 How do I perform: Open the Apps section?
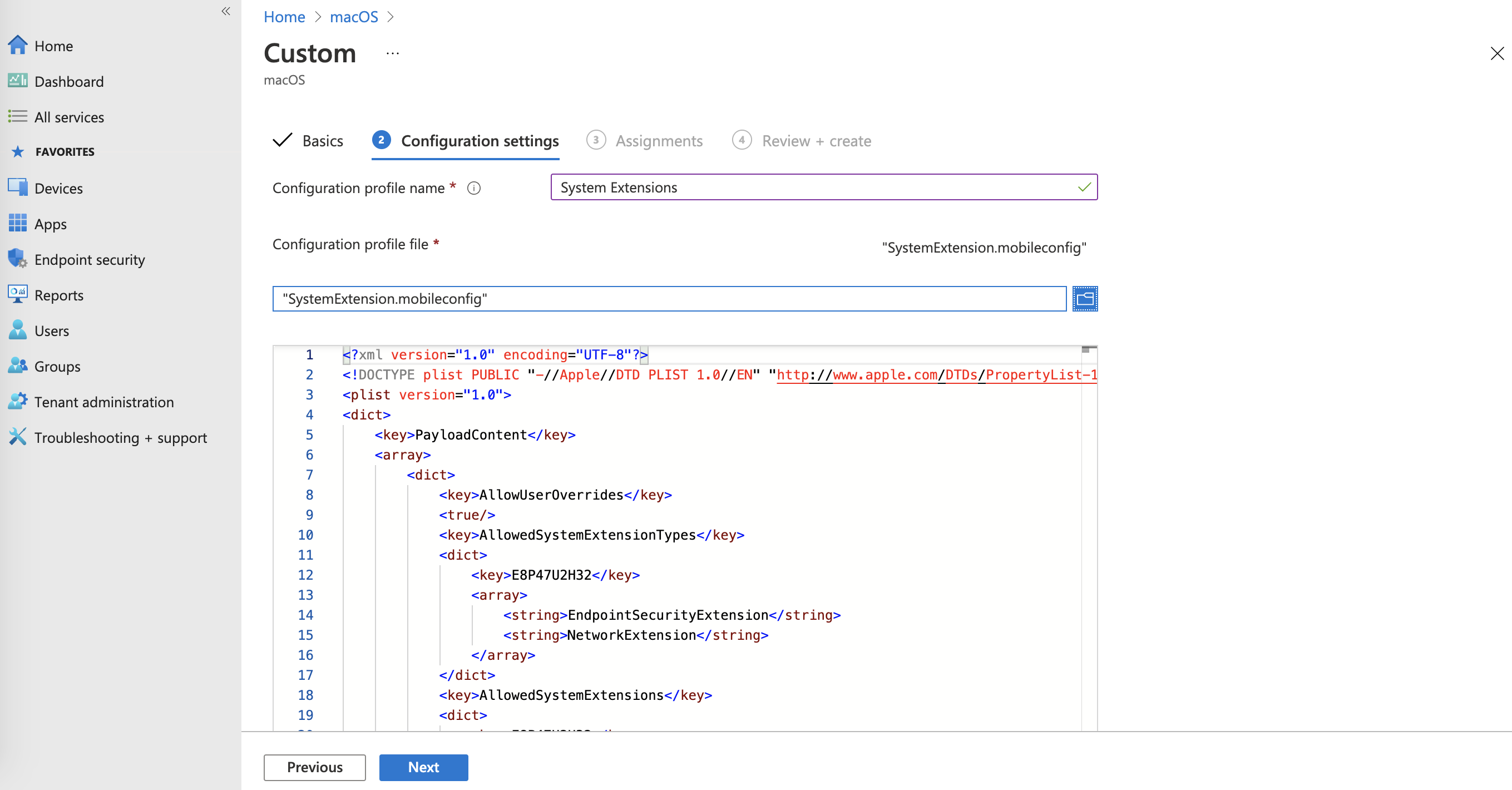click(x=51, y=224)
